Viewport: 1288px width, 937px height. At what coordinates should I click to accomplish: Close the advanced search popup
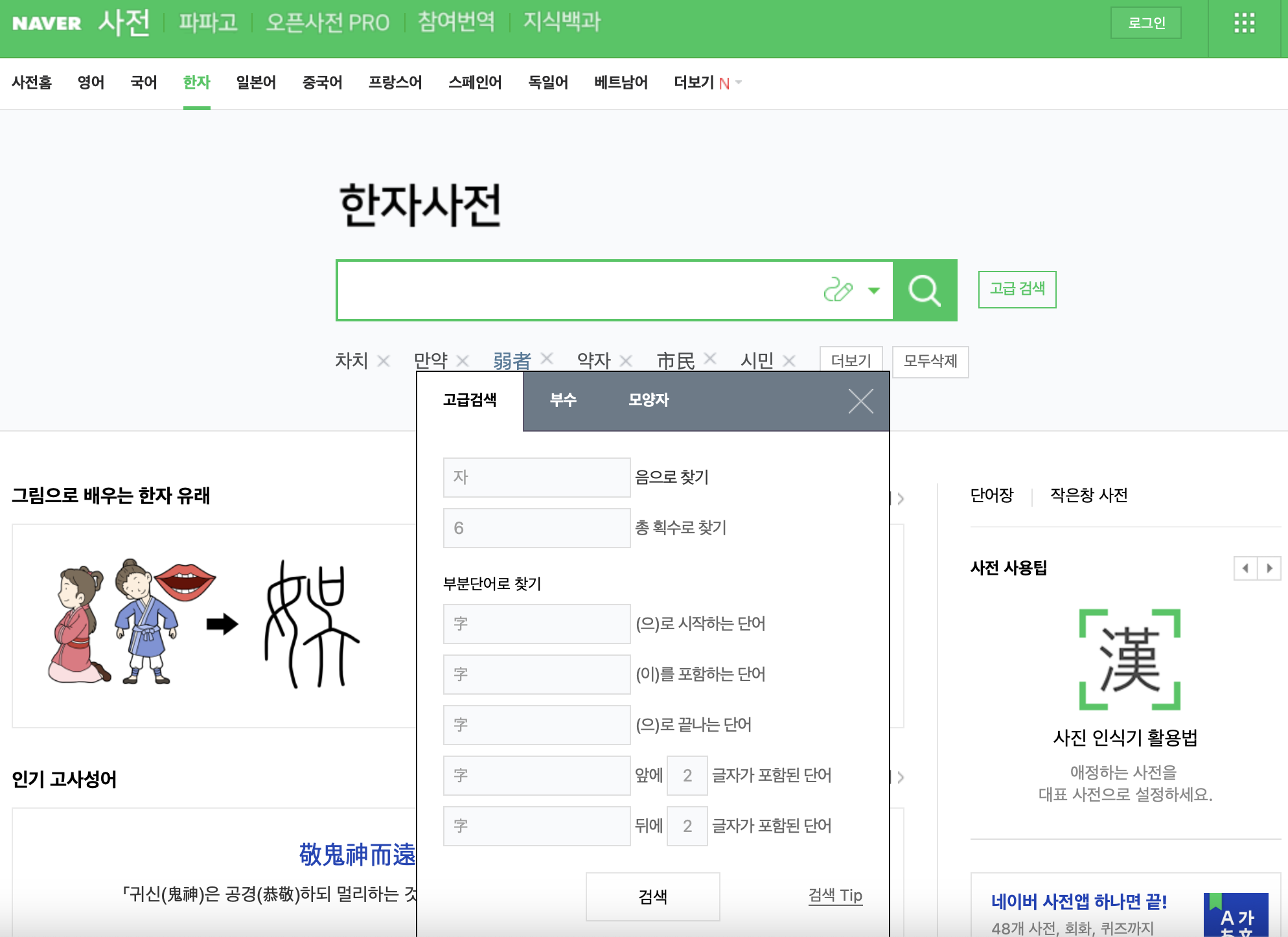(860, 400)
